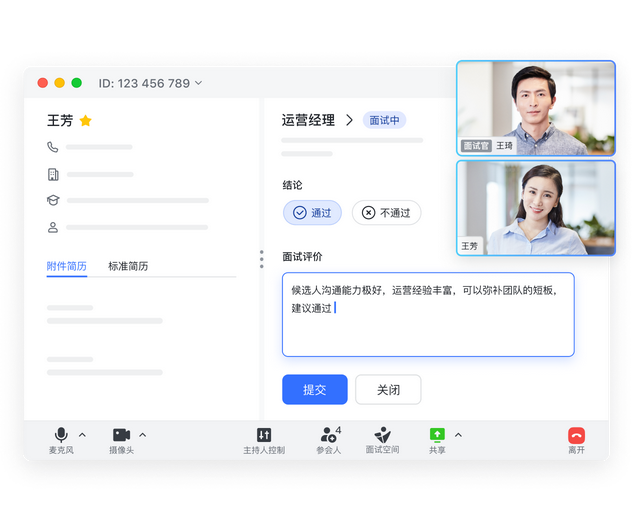640x520 pixels.
Task: Open participants (参会人) list
Action: click(x=328, y=435)
